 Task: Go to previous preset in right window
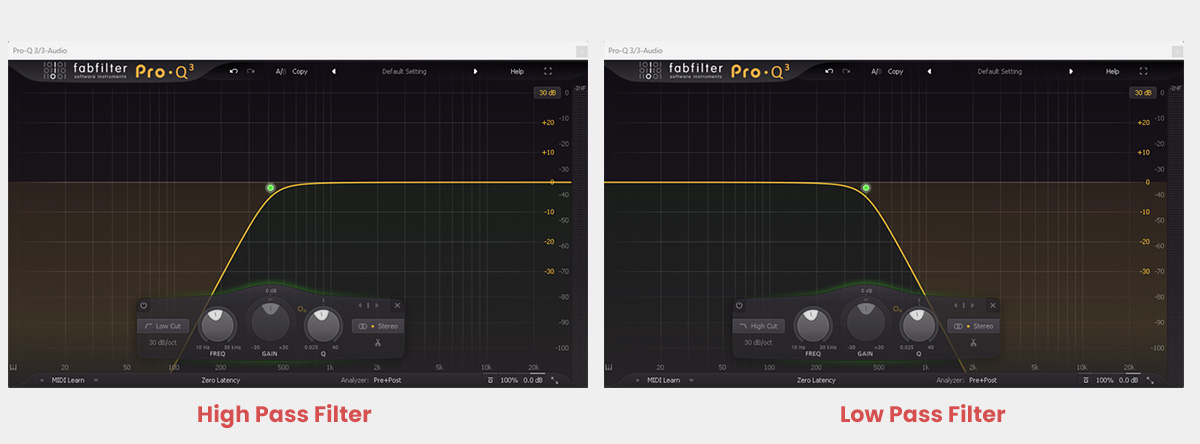[x=929, y=71]
